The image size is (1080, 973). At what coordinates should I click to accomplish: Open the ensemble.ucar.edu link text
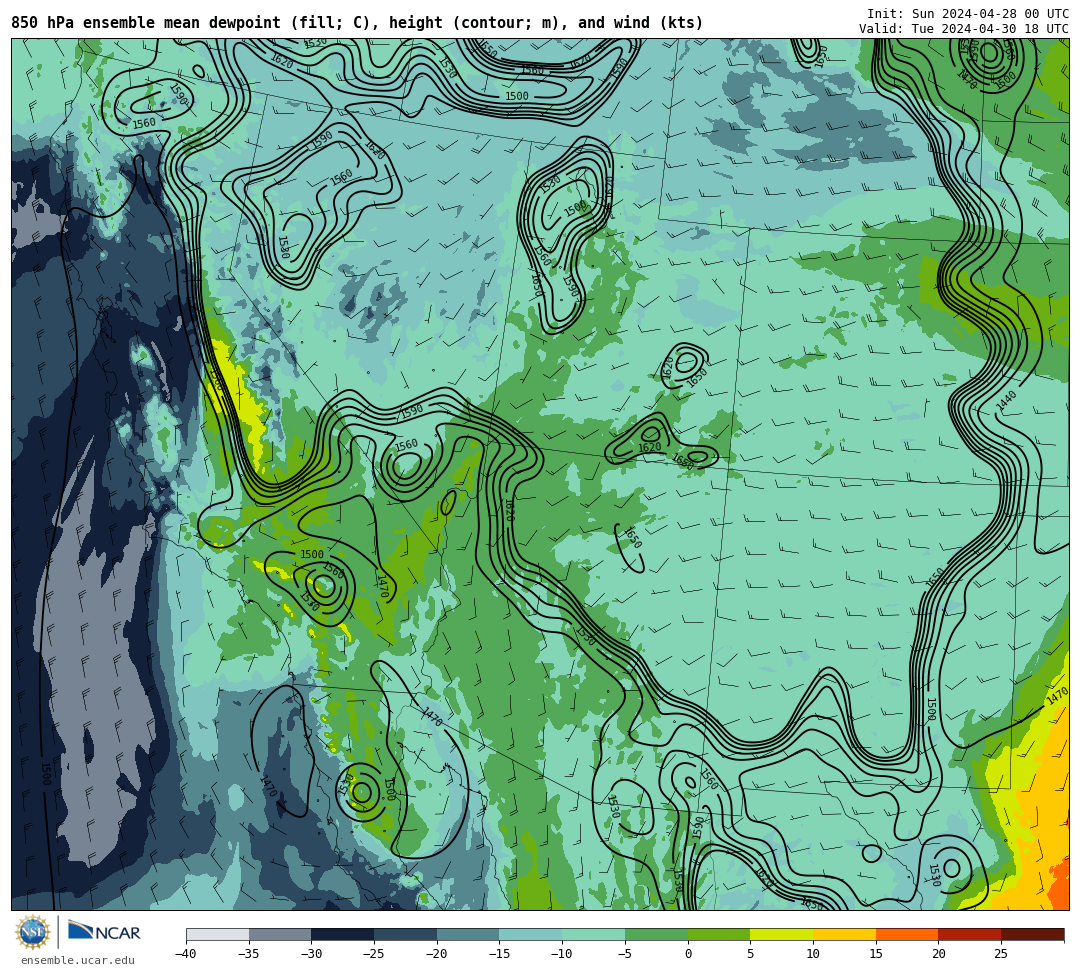(78, 960)
